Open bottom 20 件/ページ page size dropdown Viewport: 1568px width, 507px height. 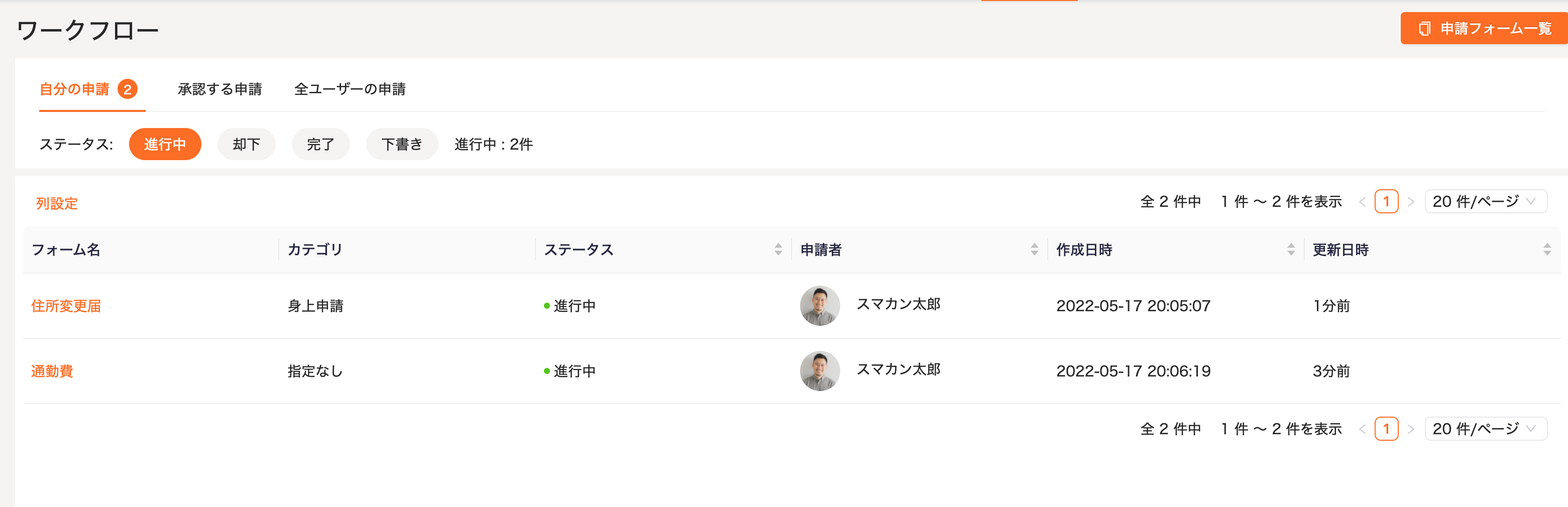1485,429
